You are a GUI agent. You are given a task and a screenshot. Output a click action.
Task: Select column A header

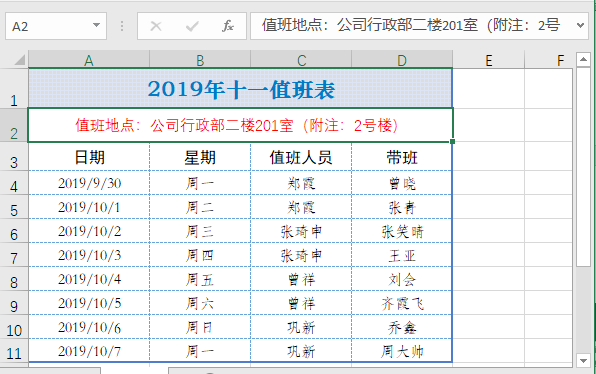[89, 60]
